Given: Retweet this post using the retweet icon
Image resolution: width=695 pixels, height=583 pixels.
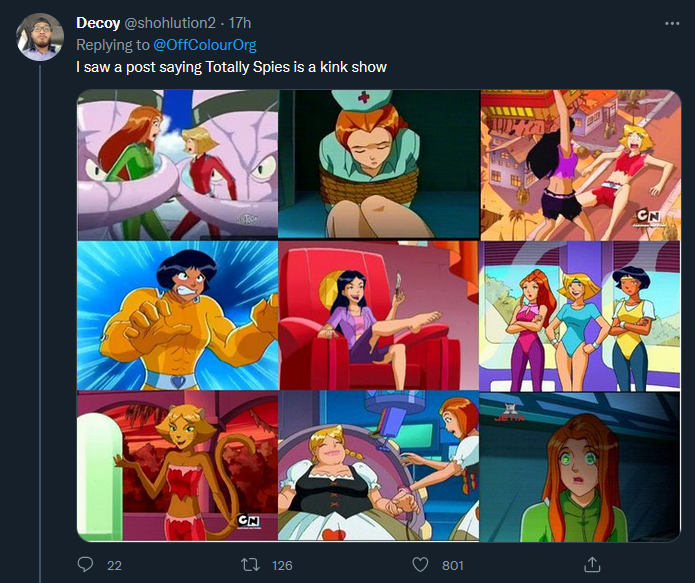Looking at the screenshot, I should point(250,565).
